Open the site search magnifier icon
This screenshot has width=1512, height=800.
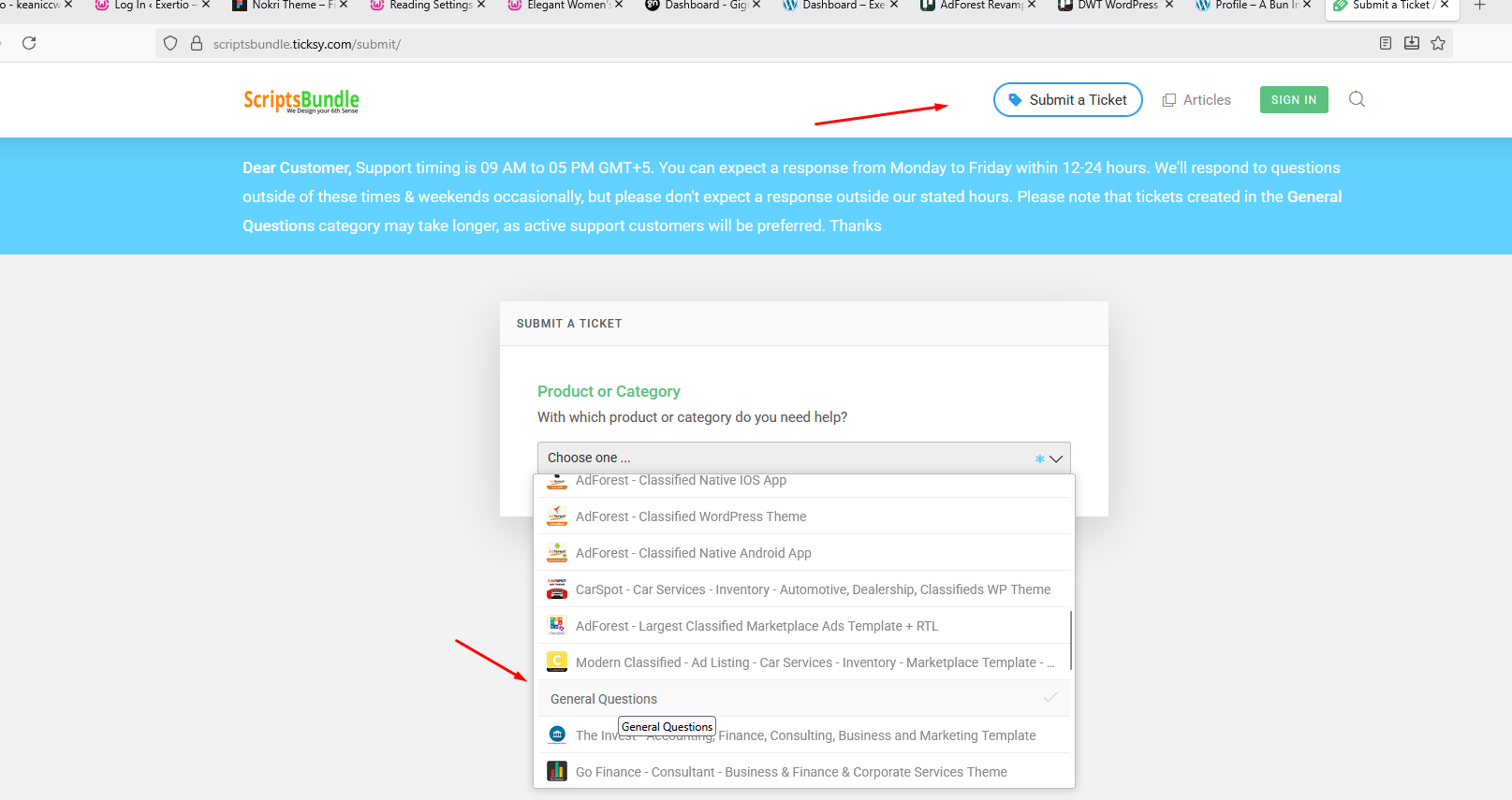point(1357,99)
